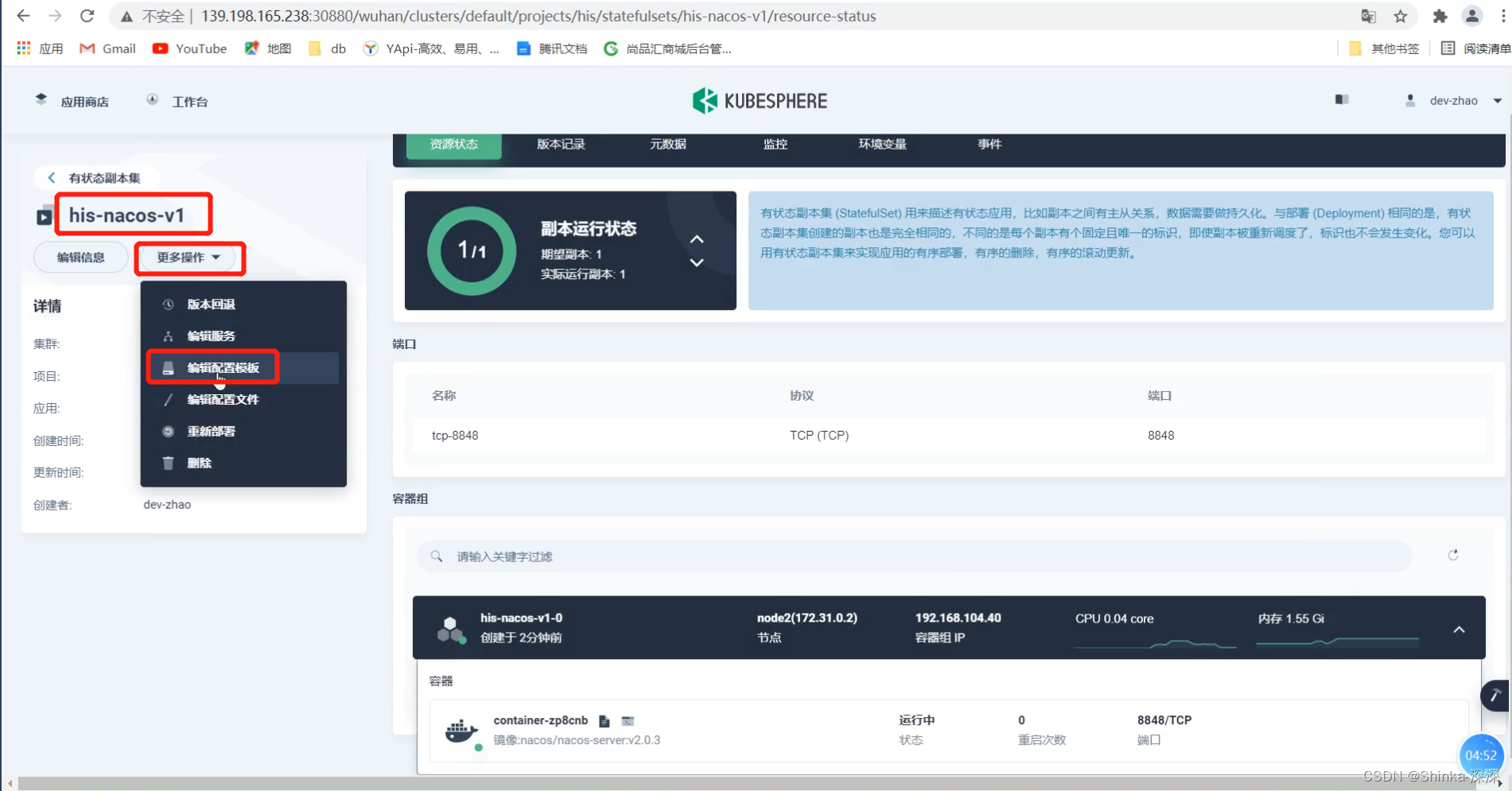
Task: Click the 192.168.104.40 pod IP
Action: click(x=958, y=618)
